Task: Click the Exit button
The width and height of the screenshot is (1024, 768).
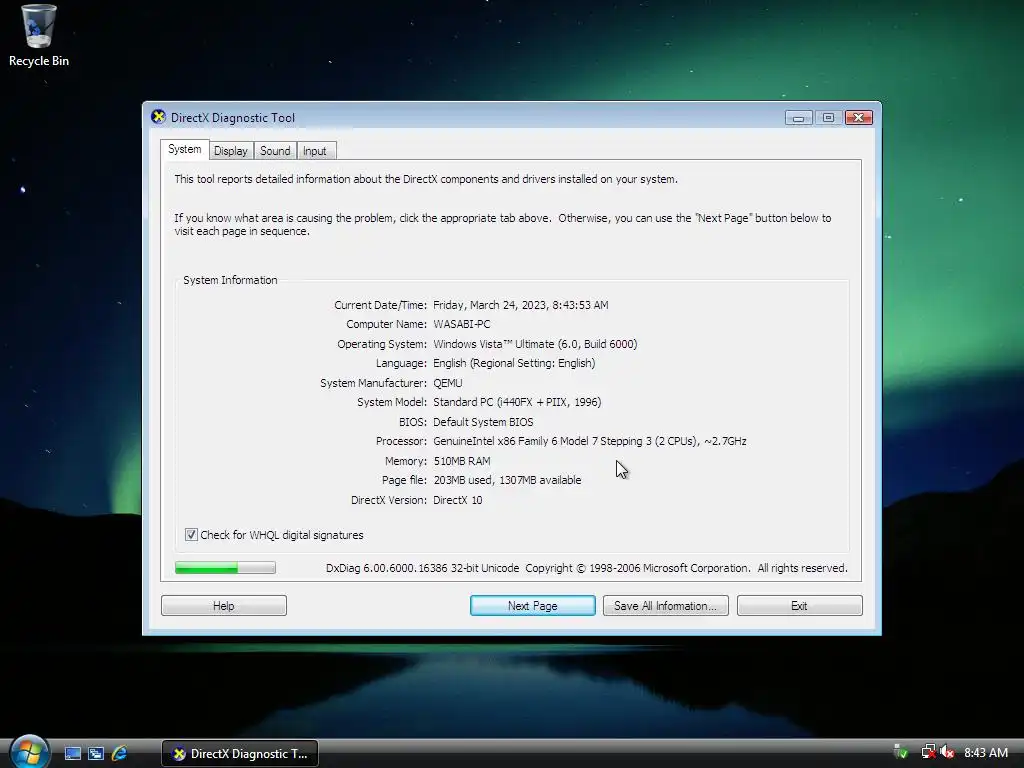Action: pos(799,606)
